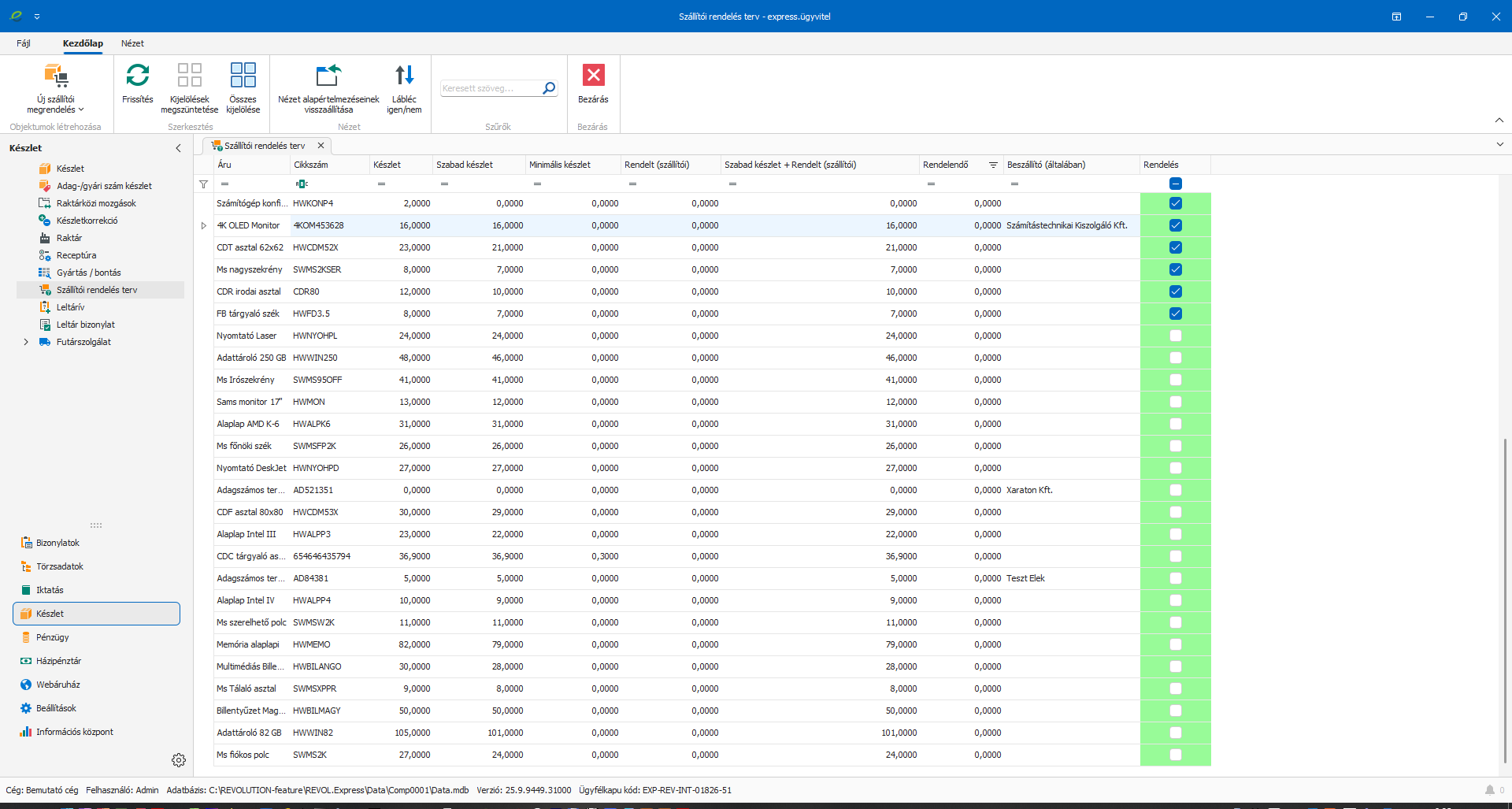Check Rendelés box for Nyomtató Laser row

coord(1175,336)
